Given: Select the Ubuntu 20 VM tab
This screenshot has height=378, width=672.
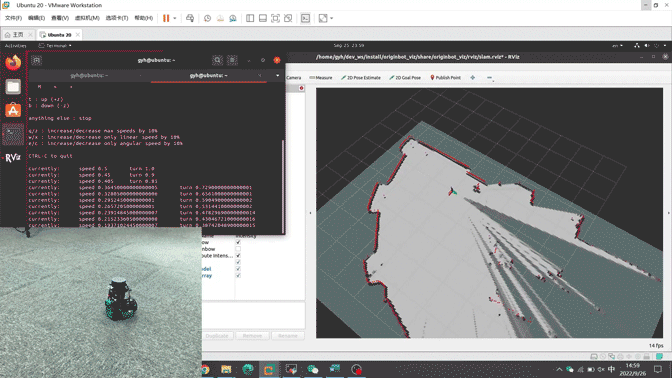Looking at the screenshot, I should point(59,35).
